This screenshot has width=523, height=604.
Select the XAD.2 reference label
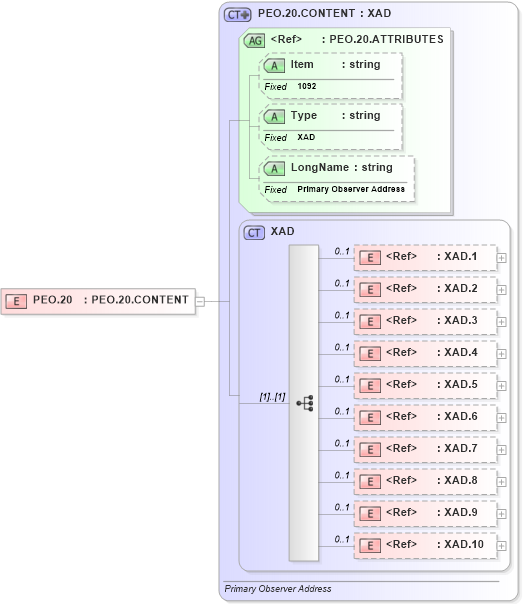point(431,289)
